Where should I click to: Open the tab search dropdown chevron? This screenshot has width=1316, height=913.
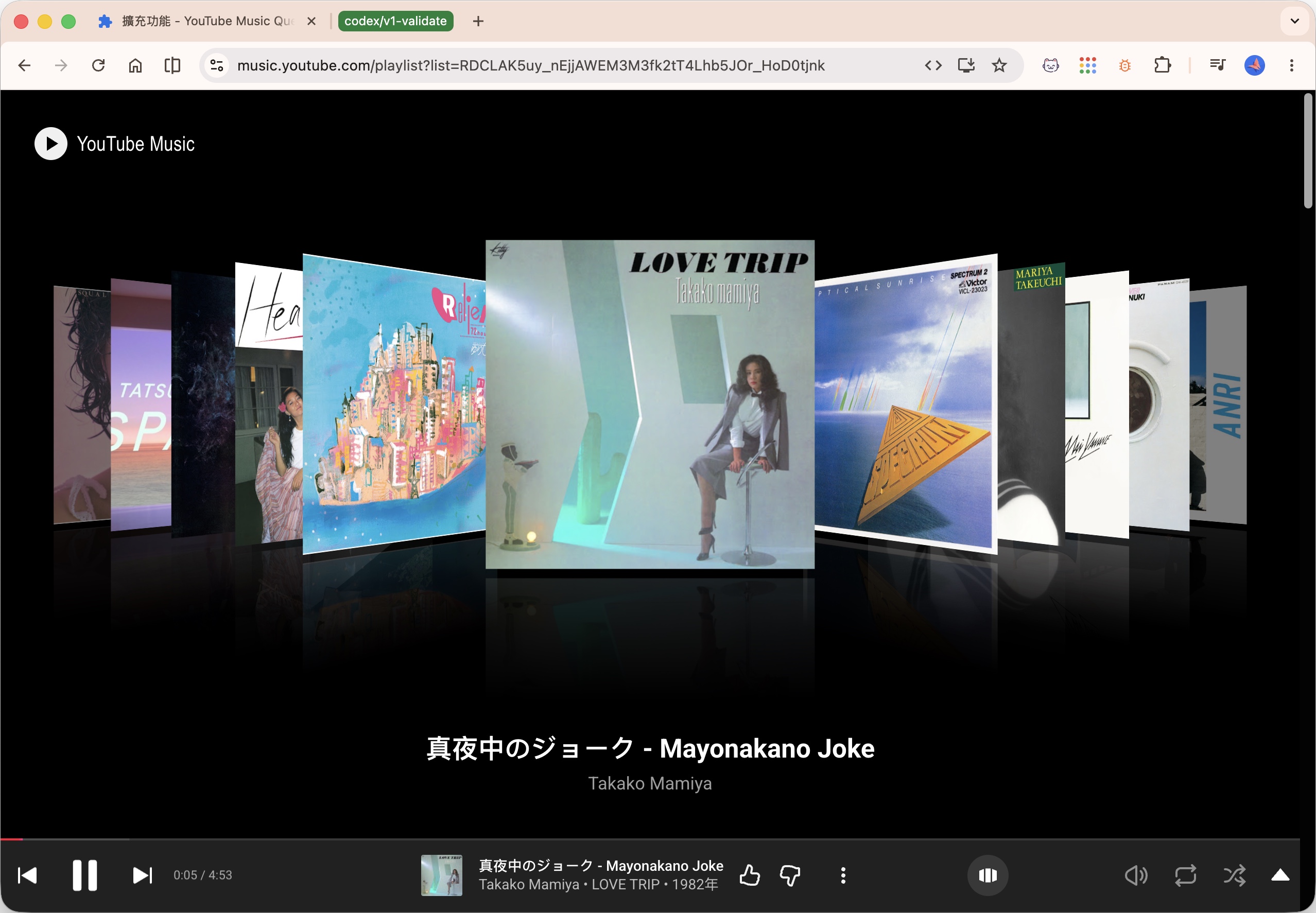click(x=1294, y=21)
